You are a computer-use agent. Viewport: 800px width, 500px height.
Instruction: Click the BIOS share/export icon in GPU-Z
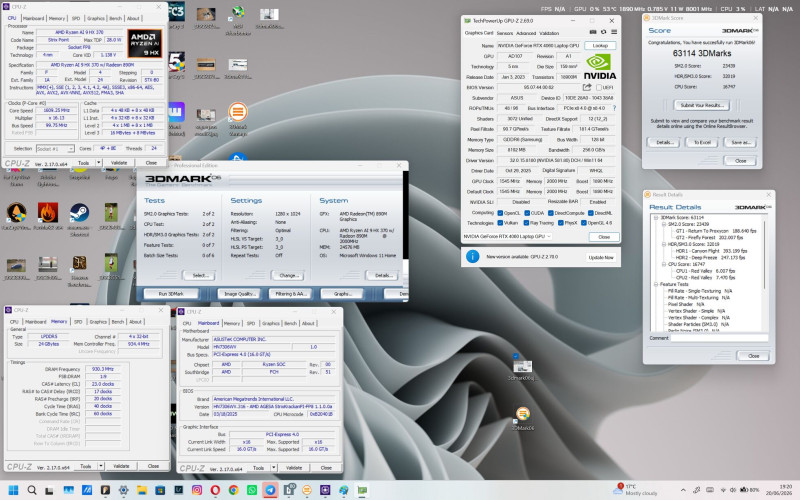[587, 87]
